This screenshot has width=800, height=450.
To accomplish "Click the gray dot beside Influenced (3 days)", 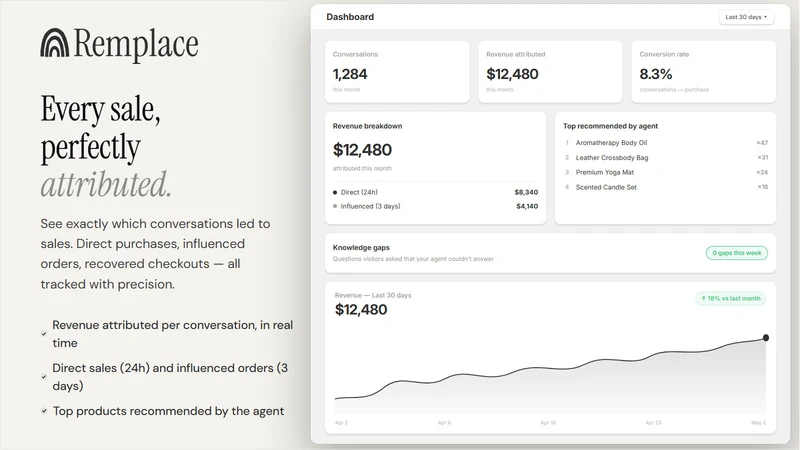I will (x=335, y=206).
